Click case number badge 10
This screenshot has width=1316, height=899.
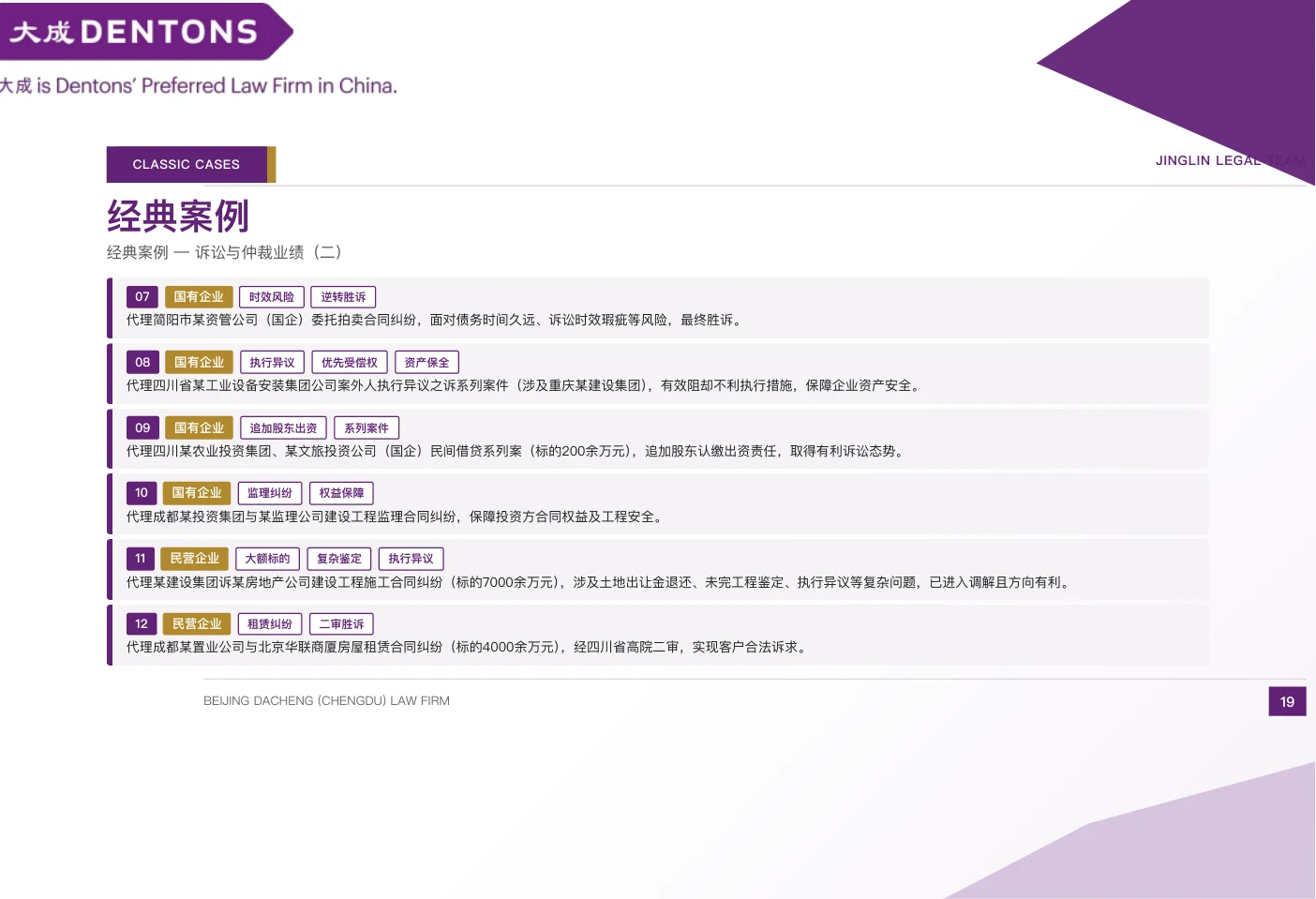coord(142,493)
